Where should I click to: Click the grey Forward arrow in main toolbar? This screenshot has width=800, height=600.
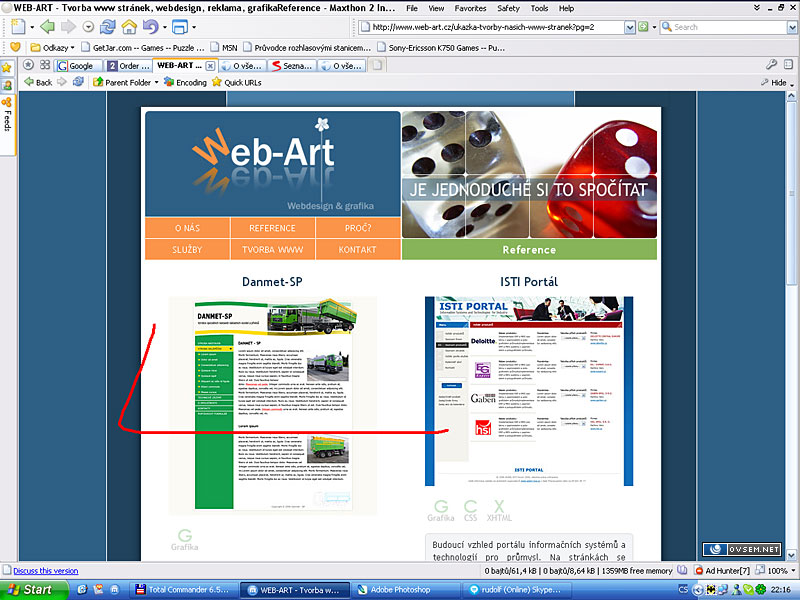68,27
